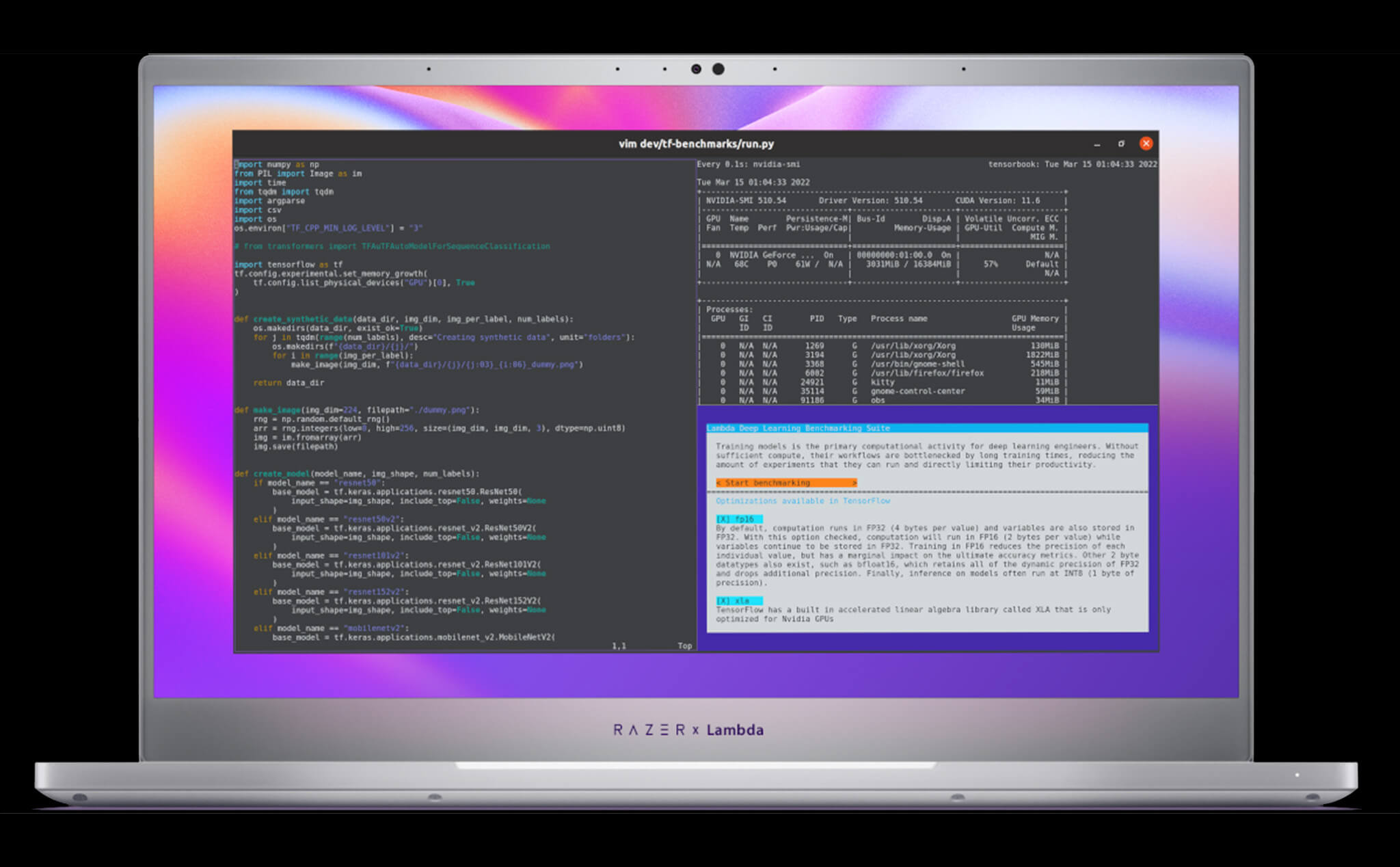Click the XLA description paragraph text
1400x867 pixels.
913,614
